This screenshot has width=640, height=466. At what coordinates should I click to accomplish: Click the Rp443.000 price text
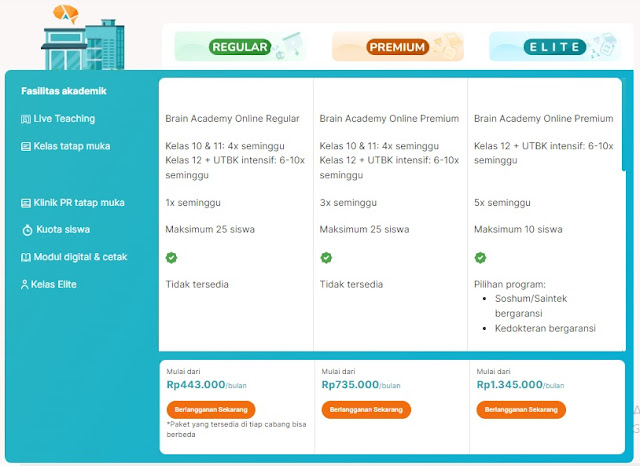[196, 384]
